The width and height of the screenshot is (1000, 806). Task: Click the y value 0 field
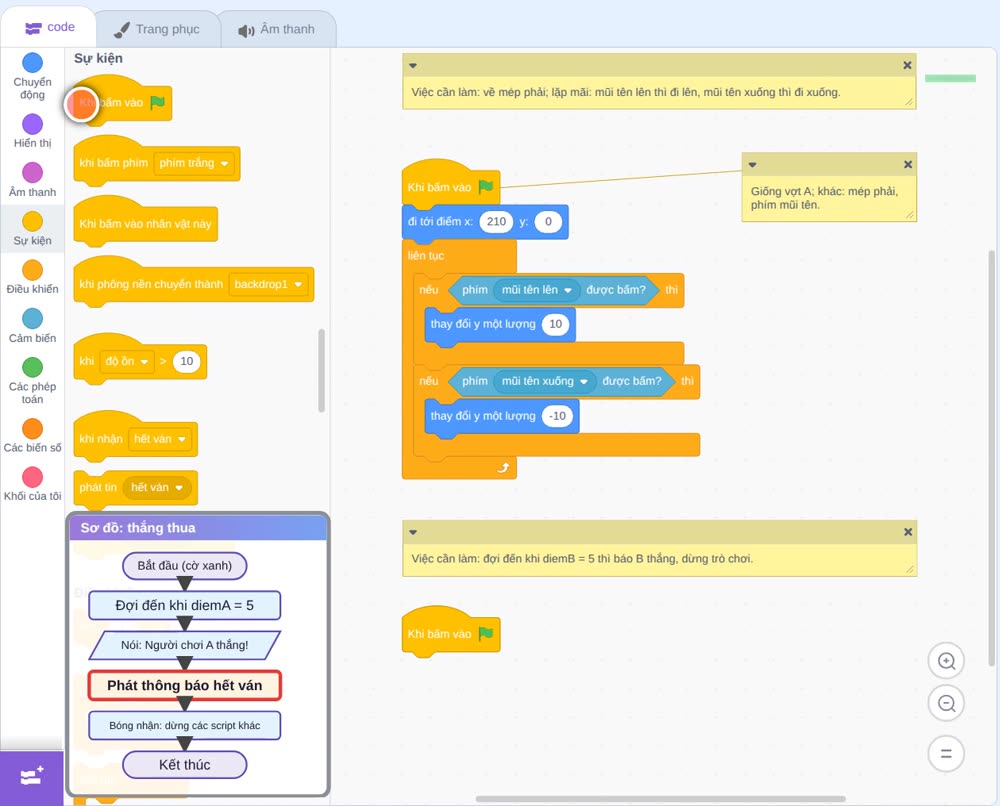548,221
